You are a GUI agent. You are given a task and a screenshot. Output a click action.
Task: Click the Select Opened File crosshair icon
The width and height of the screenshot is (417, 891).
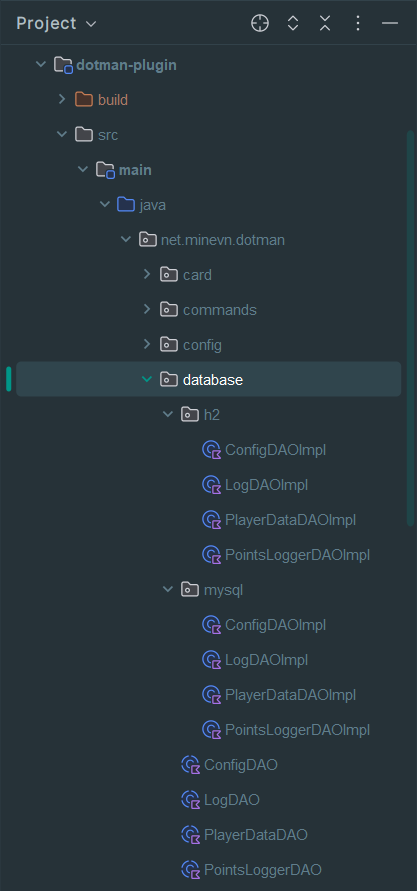pyautogui.click(x=260, y=23)
